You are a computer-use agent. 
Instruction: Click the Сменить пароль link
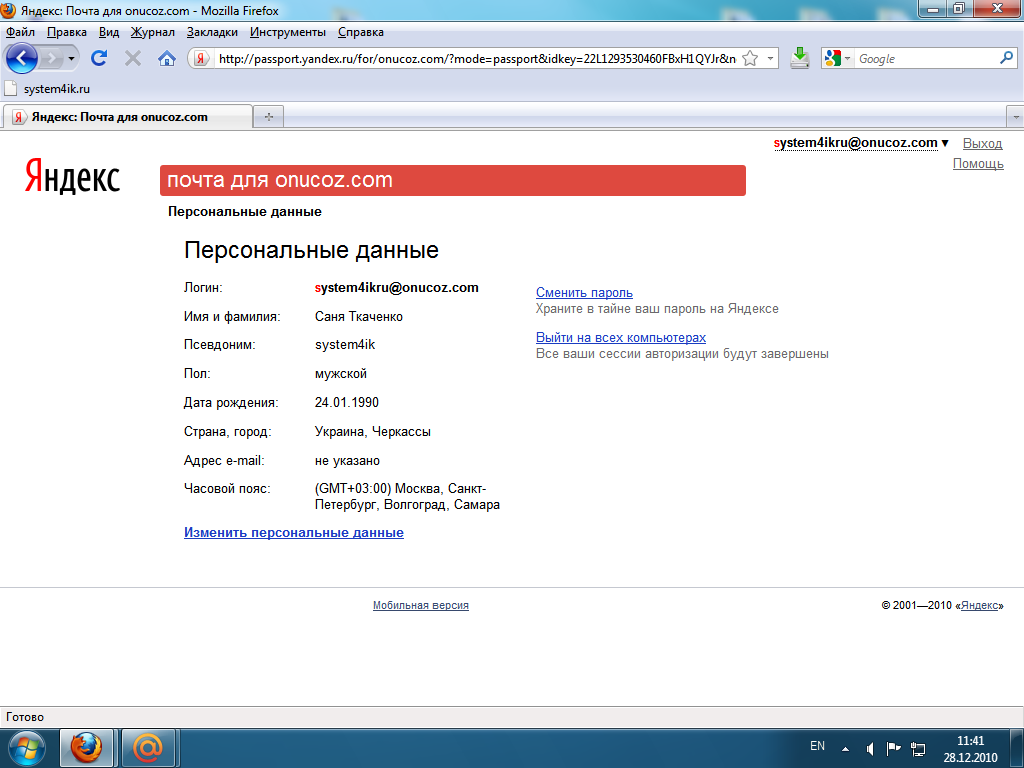pos(584,293)
